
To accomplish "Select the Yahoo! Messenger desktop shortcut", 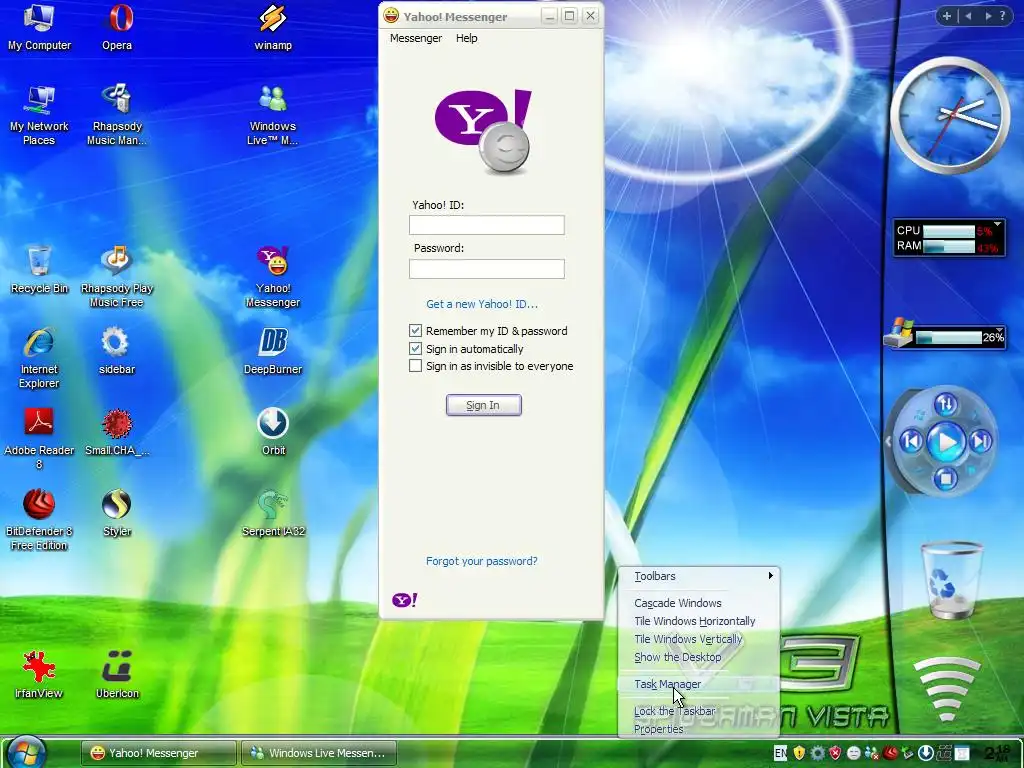I will (x=273, y=277).
